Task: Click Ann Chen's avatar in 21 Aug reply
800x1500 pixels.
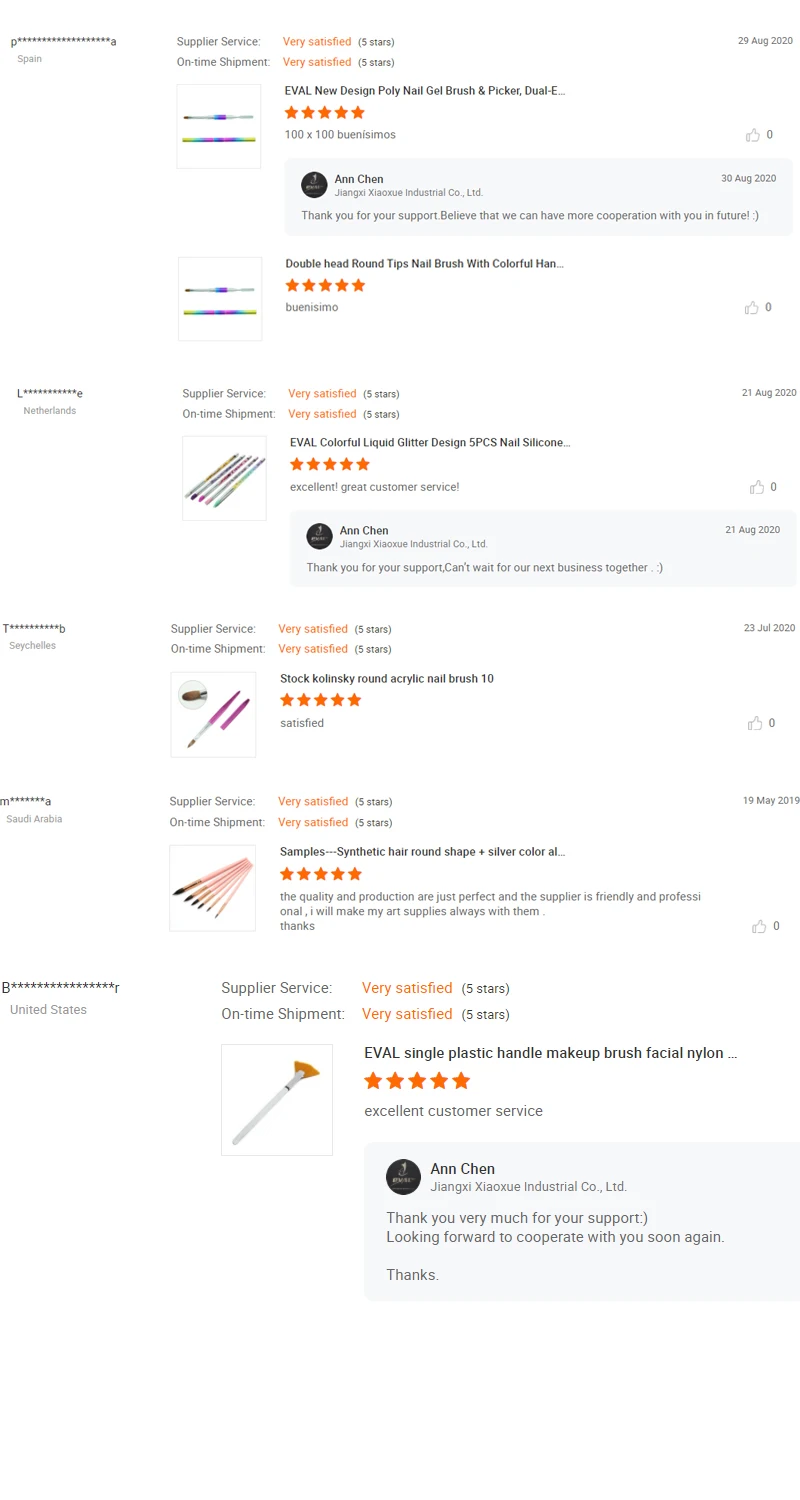Action: pos(319,536)
